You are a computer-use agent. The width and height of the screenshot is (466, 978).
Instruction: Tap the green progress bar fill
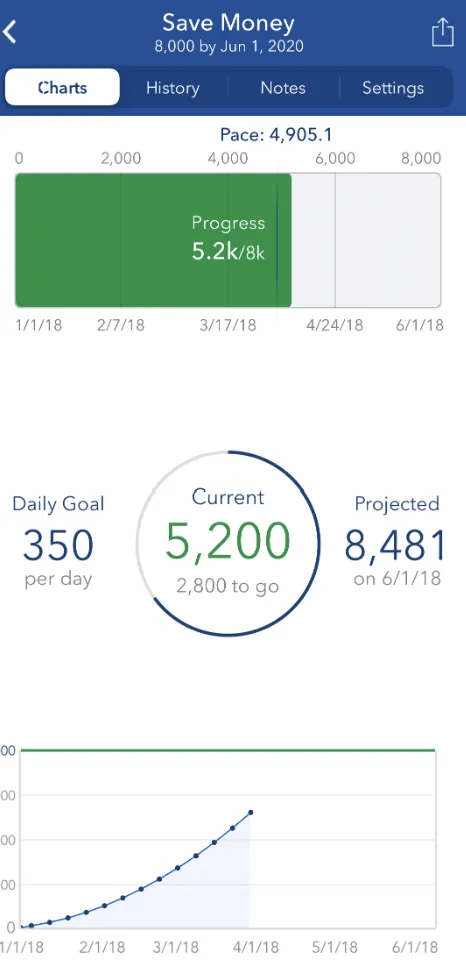coord(153,240)
